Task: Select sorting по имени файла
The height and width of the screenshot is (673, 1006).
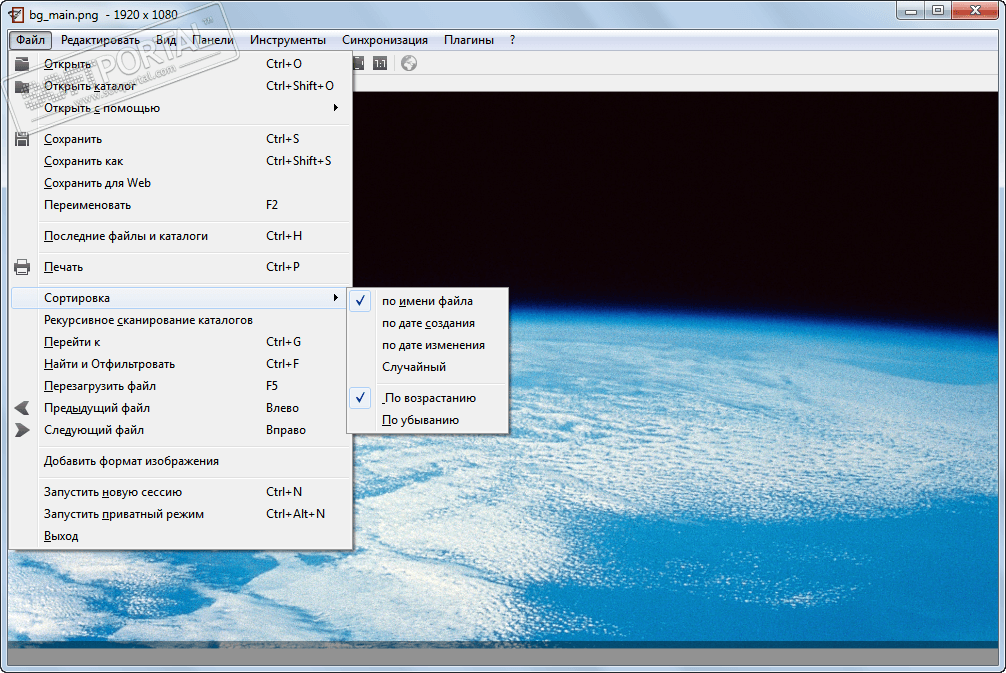Action: pos(427,301)
